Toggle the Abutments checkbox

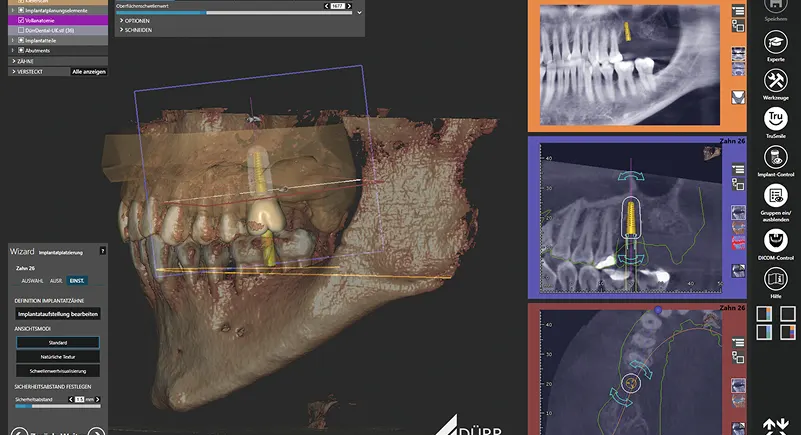click(x=21, y=50)
